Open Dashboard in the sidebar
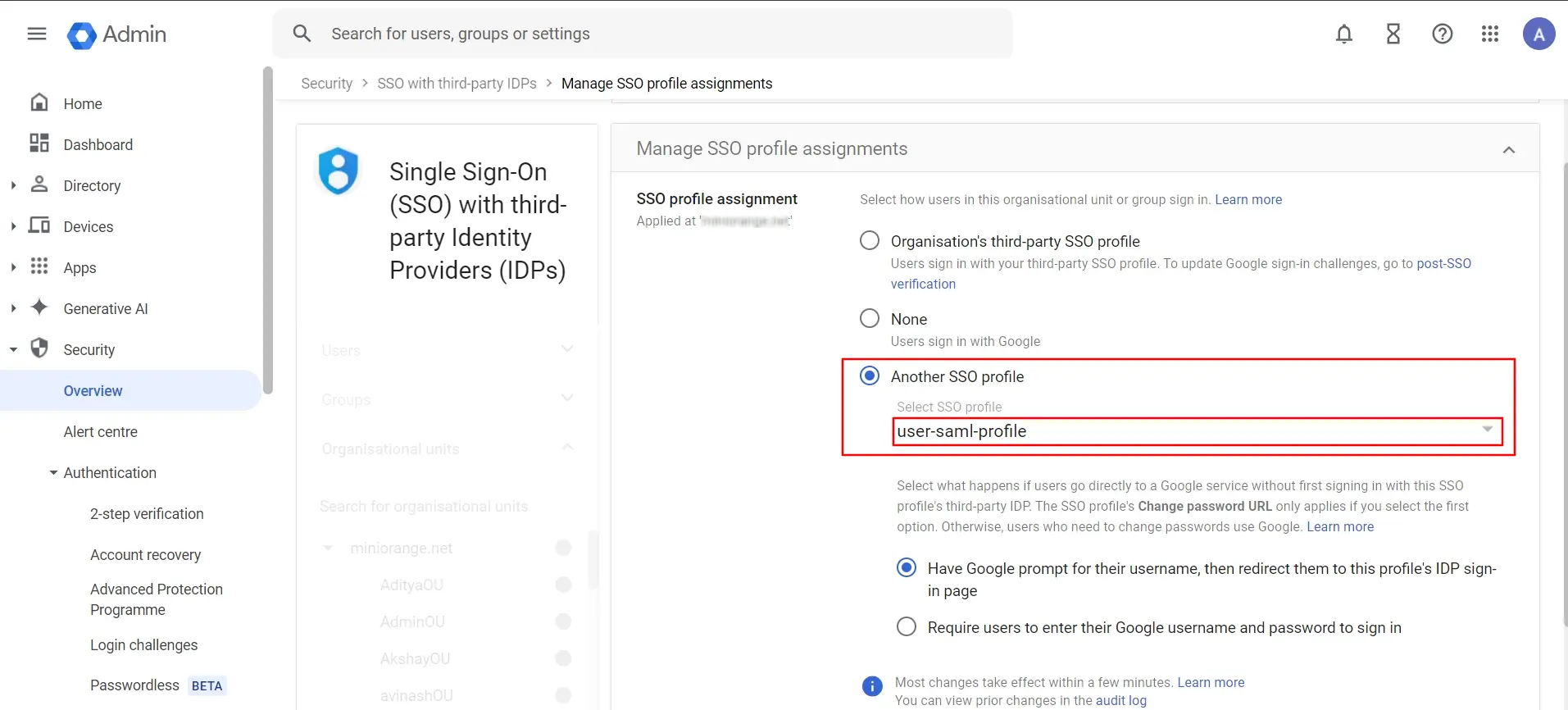The height and width of the screenshot is (710, 1568). [98, 145]
